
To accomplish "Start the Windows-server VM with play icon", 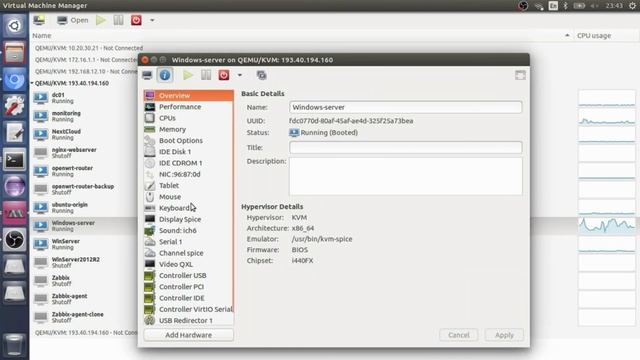I will pos(188,75).
